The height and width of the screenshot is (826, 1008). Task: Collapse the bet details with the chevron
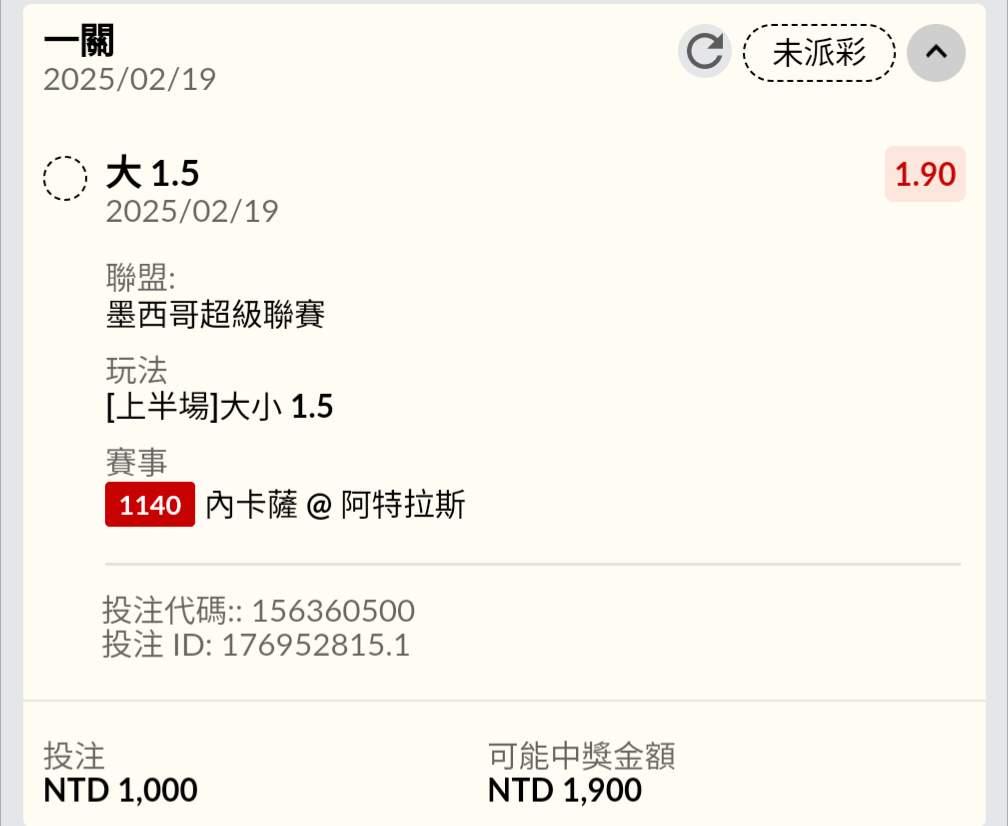pyautogui.click(x=936, y=52)
